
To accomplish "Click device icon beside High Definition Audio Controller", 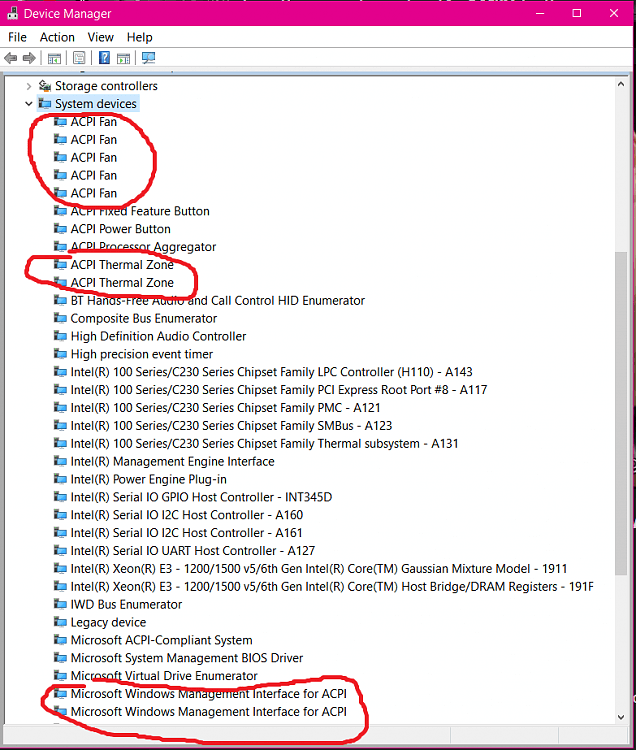I will point(60,336).
